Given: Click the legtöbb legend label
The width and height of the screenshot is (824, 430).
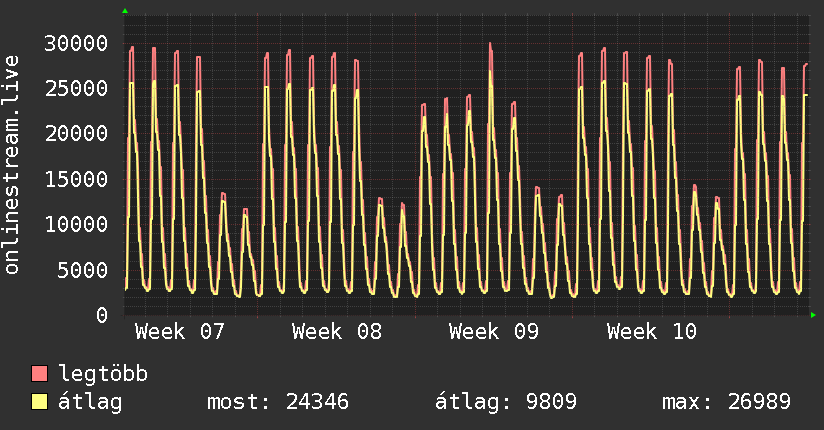Looking at the screenshot, I should pos(103,374).
